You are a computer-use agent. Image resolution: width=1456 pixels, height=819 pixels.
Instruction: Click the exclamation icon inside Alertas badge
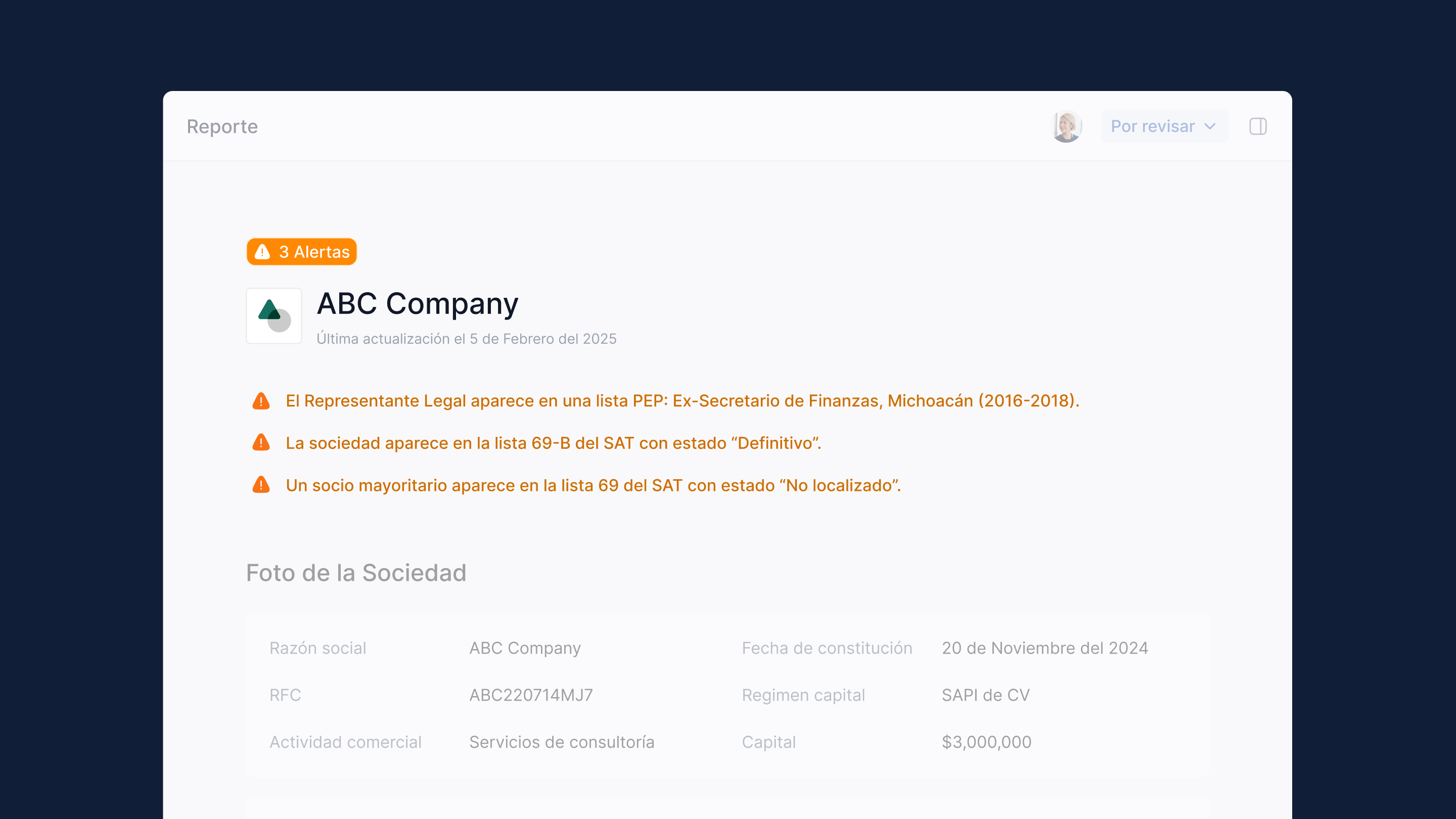[x=262, y=252]
